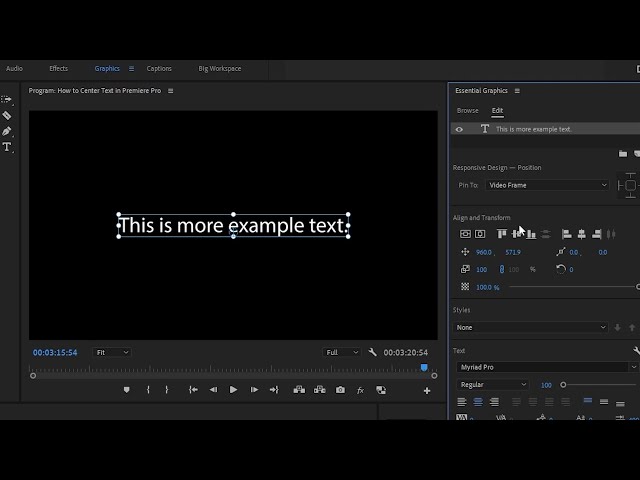Add a marker in the Program monitor
The image size is (640, 480).
pos(126,390)
